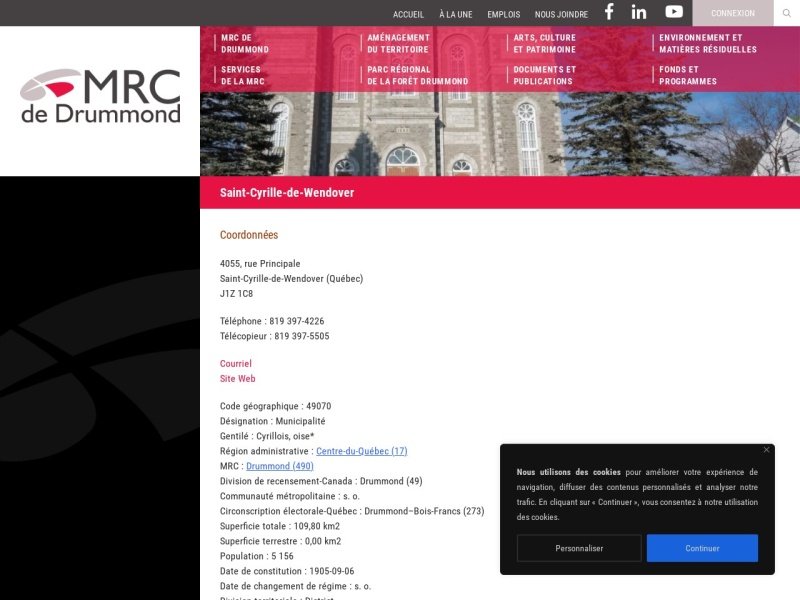The image size is (800, 600).
Task: Select Superficie terrestre : 0,00 km2 line
Action: point(281,541)
